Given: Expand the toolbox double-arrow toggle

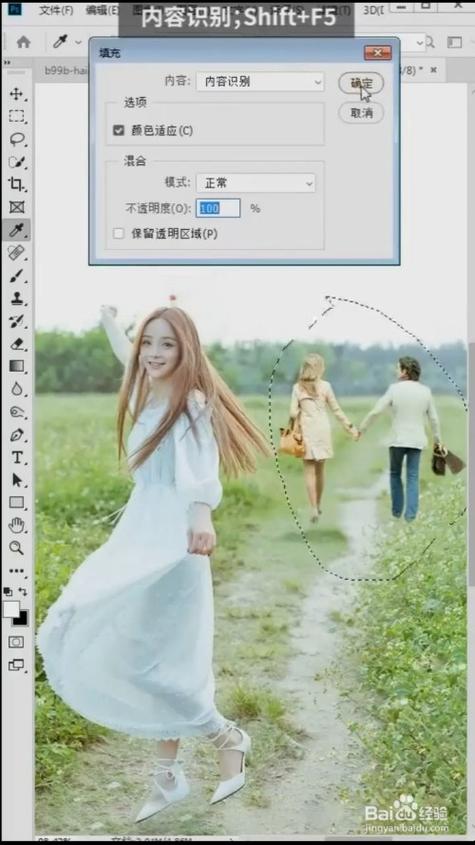Looking at the screenshot, I should tap(7, 63).
